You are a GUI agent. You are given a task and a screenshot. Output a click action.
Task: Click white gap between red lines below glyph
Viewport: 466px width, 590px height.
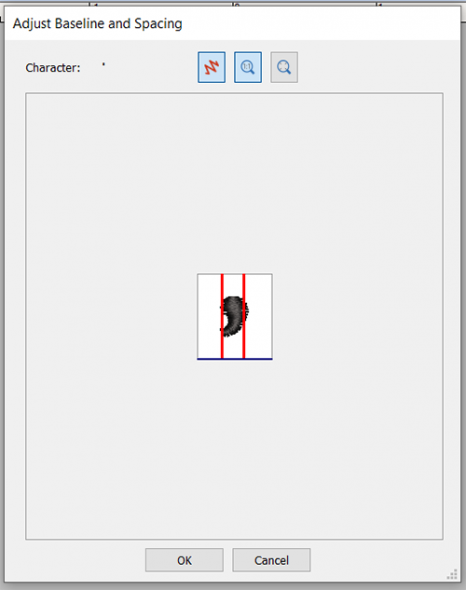click(233, 347)
